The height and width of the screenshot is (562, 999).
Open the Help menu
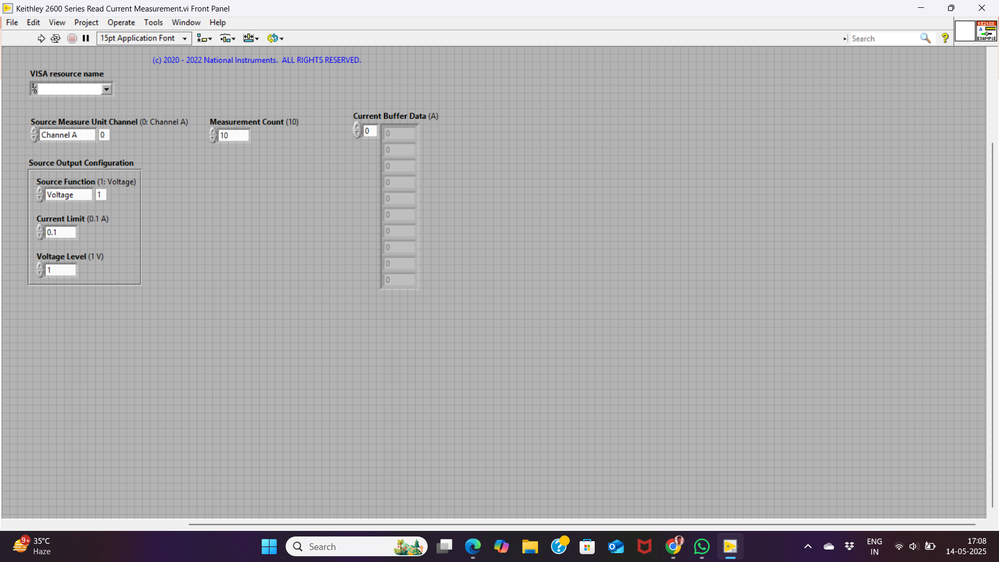[x=217, y=22]
